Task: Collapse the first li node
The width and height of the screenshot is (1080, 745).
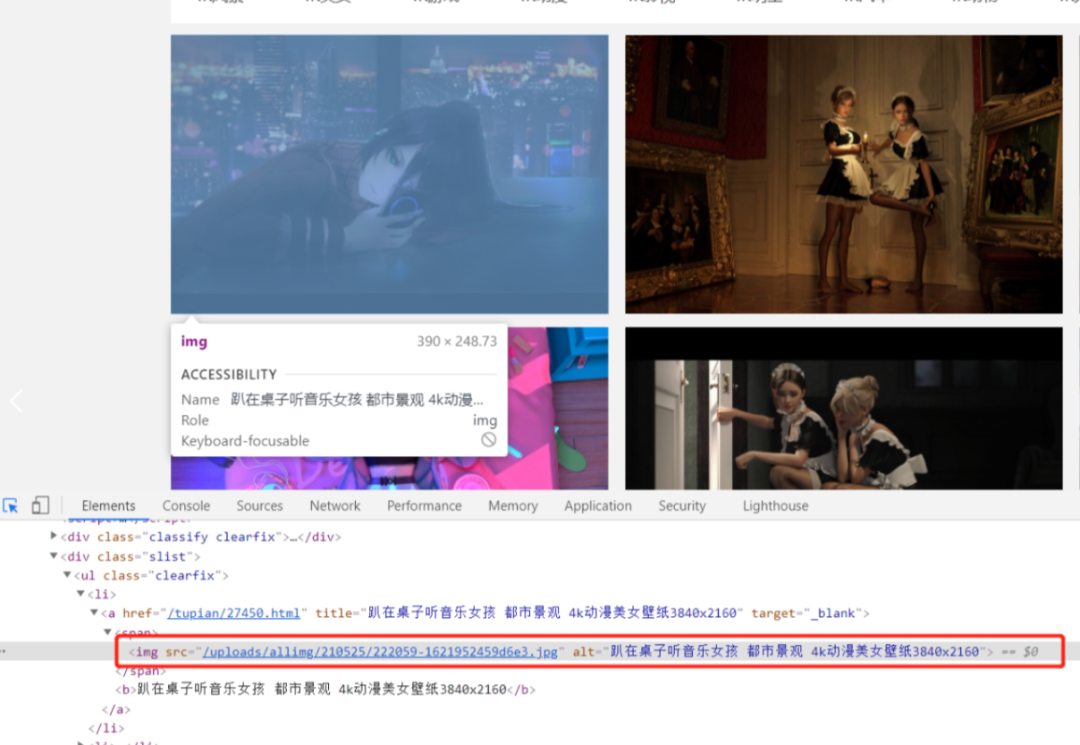Action: point(81,594)
